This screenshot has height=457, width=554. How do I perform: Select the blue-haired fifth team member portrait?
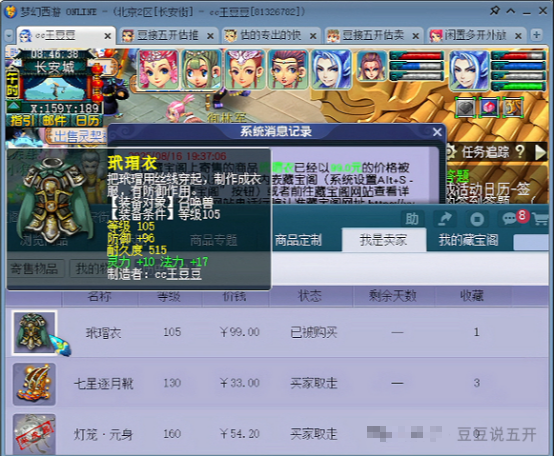point(331,69)
